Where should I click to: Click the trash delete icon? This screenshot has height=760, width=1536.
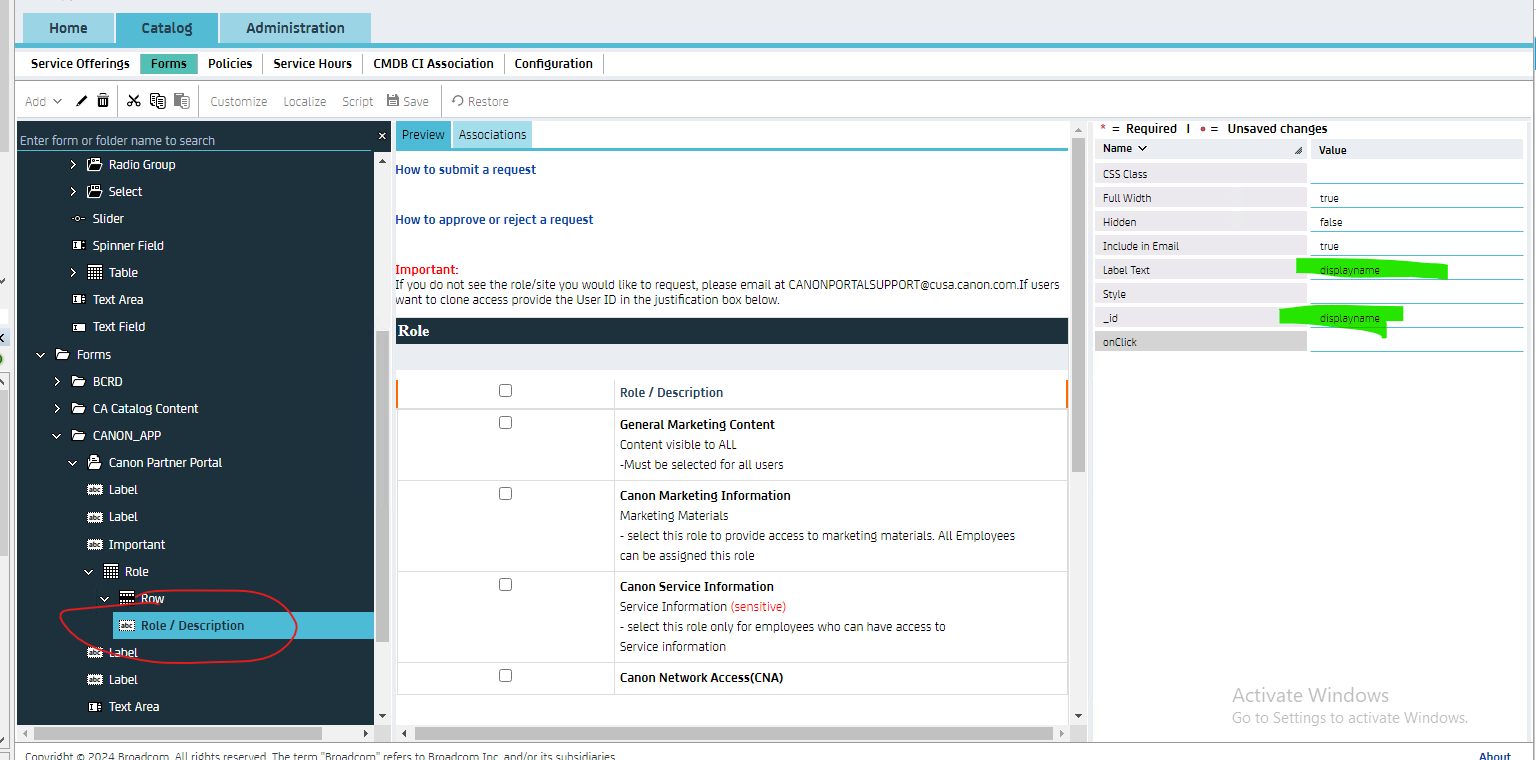[x=103, y=101]
